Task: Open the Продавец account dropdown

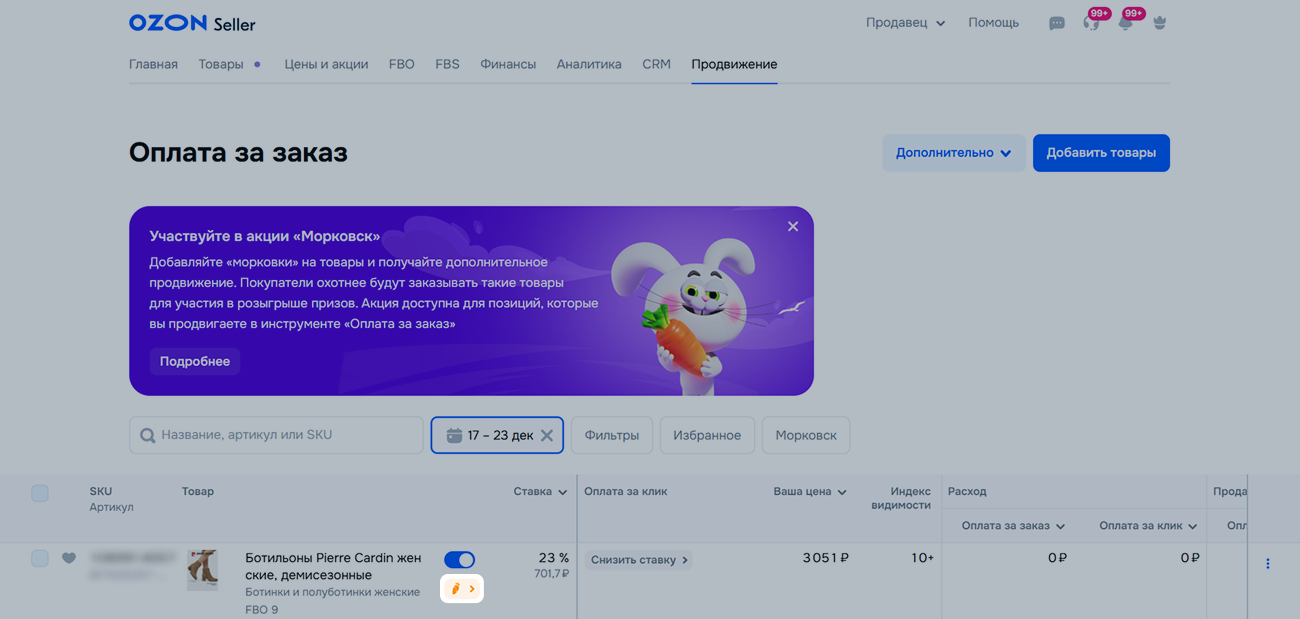Action: tap(905, 23)
